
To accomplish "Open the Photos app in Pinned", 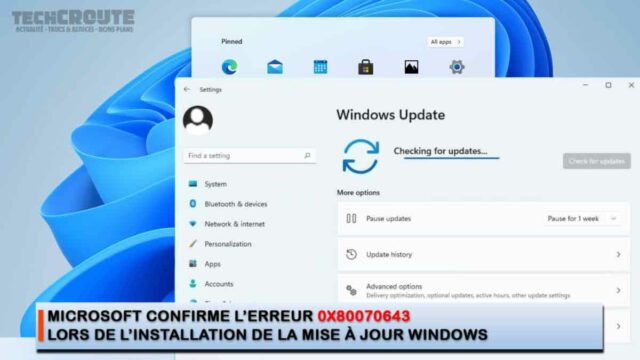I will [x=411, y=67].
